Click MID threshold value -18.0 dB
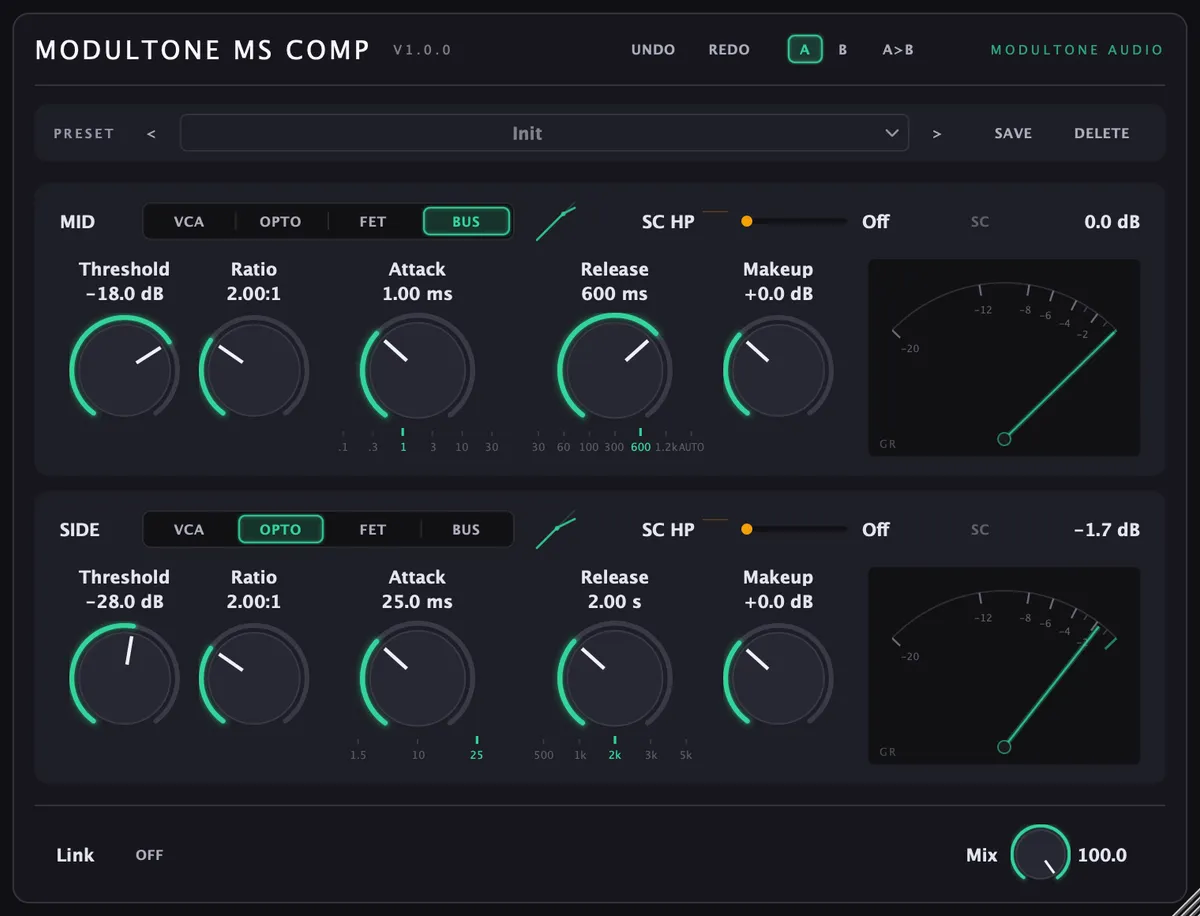The image size is (1200, 916). coord(124,294)
